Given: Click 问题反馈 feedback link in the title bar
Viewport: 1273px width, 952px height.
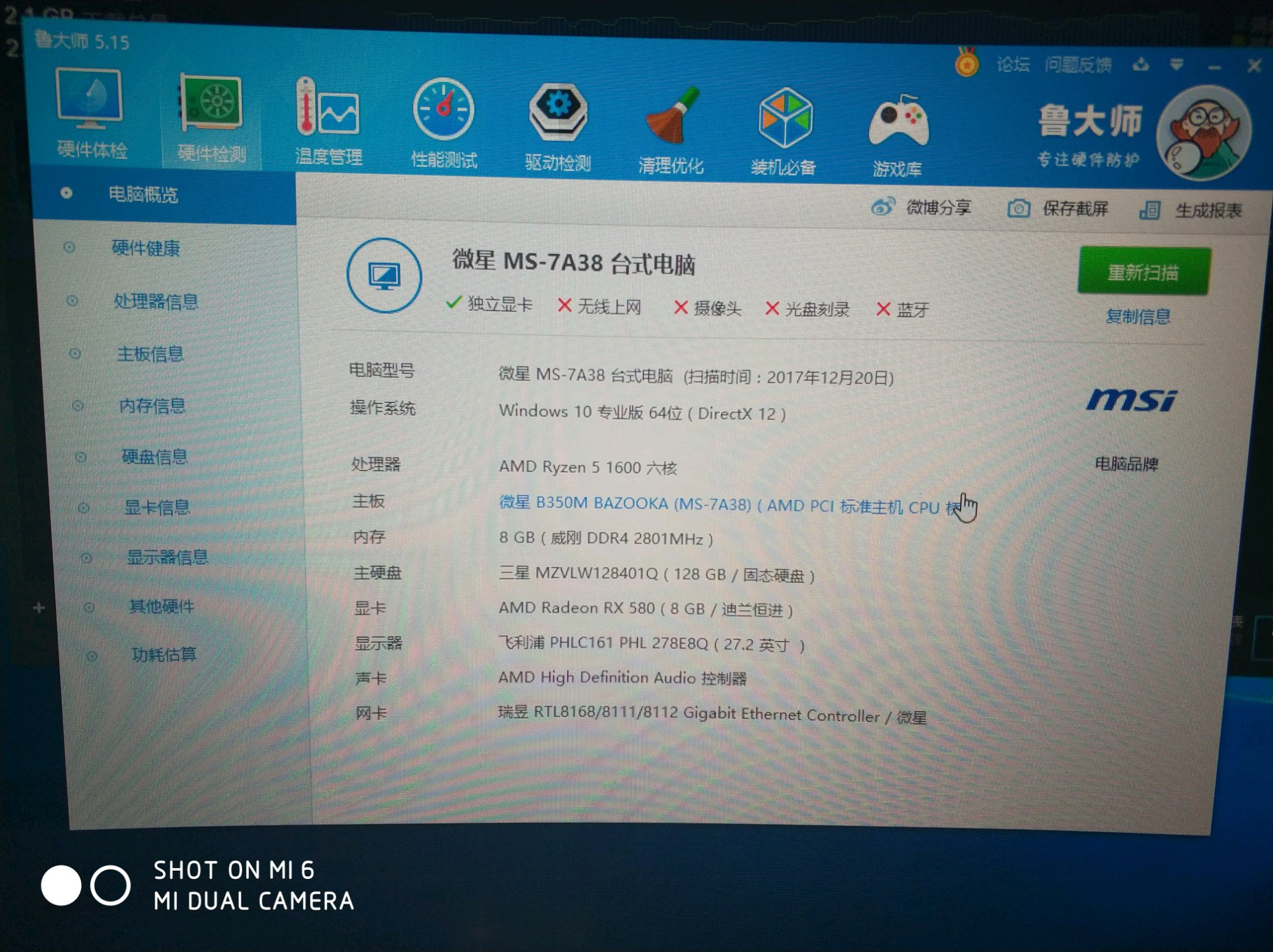Looking at the screenshot, I should pyautogui.click(x=1078, y=65).
